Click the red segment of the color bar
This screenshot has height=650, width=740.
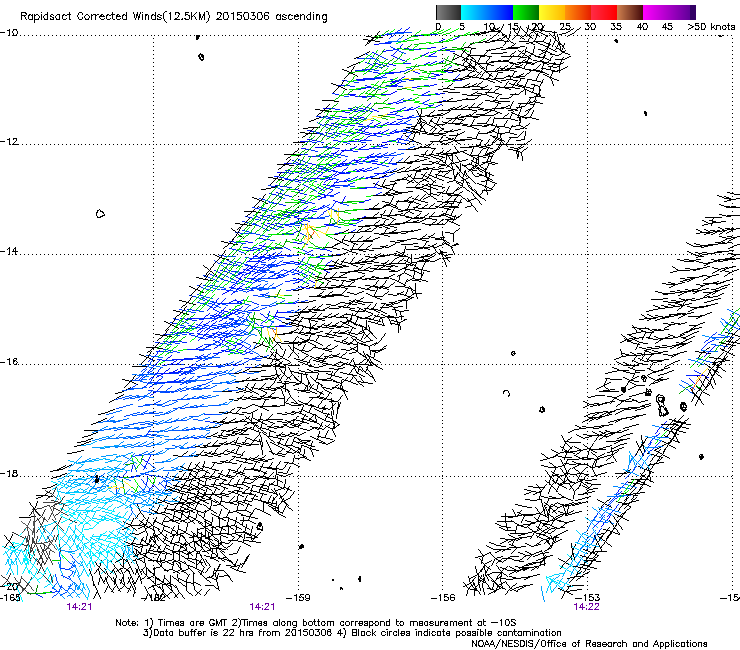pos(604,12)
